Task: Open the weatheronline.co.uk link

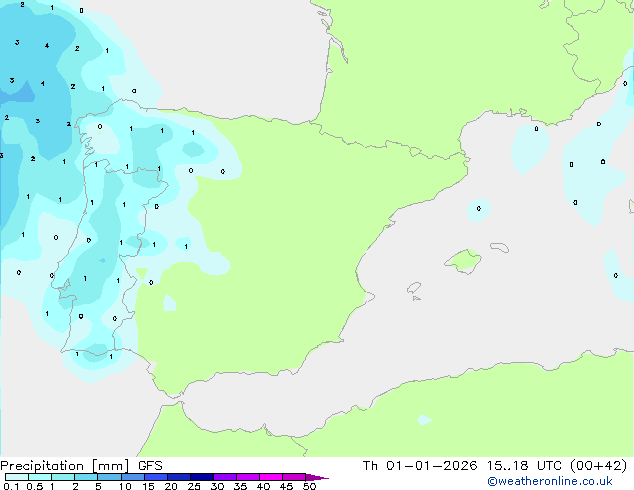Action: point(549,481)
